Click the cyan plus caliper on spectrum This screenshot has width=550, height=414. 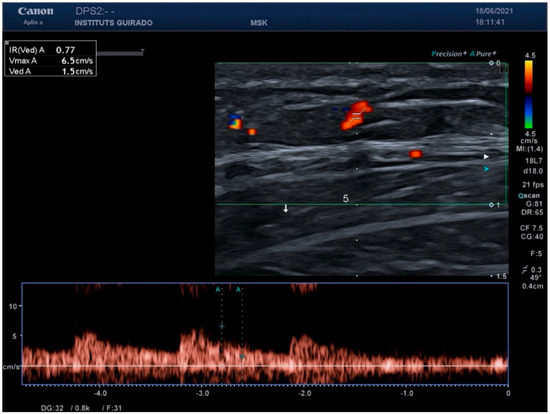point(222,326)
